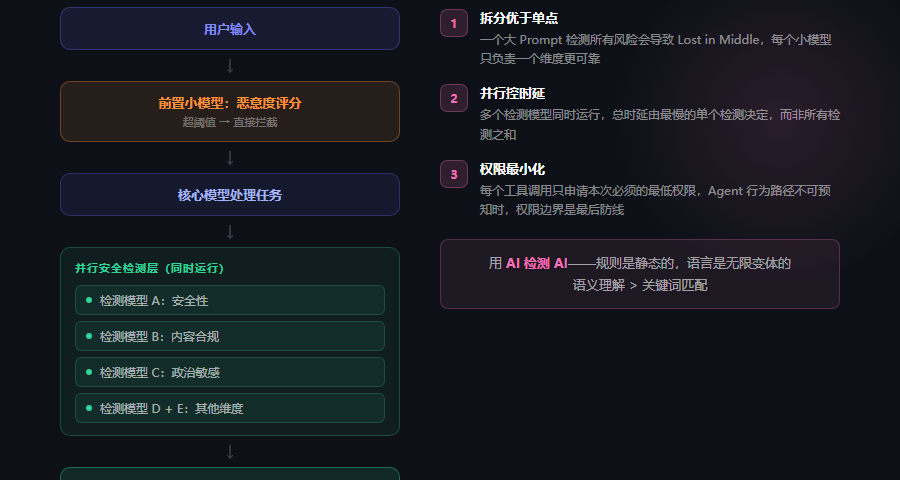Click the 检测模型 A:安全性 item
Image resolution: width=900 pixels, height=480 pixels.
tap(230, 300)
